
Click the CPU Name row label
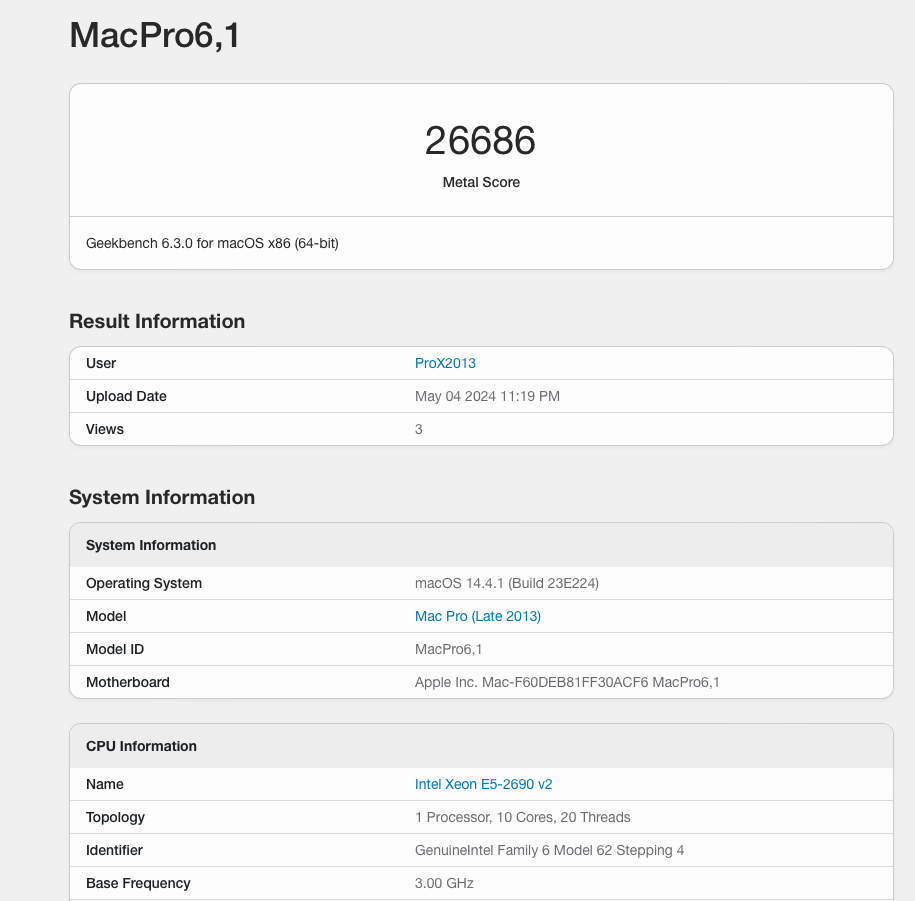pyautogui.click(x=104, y=784)
